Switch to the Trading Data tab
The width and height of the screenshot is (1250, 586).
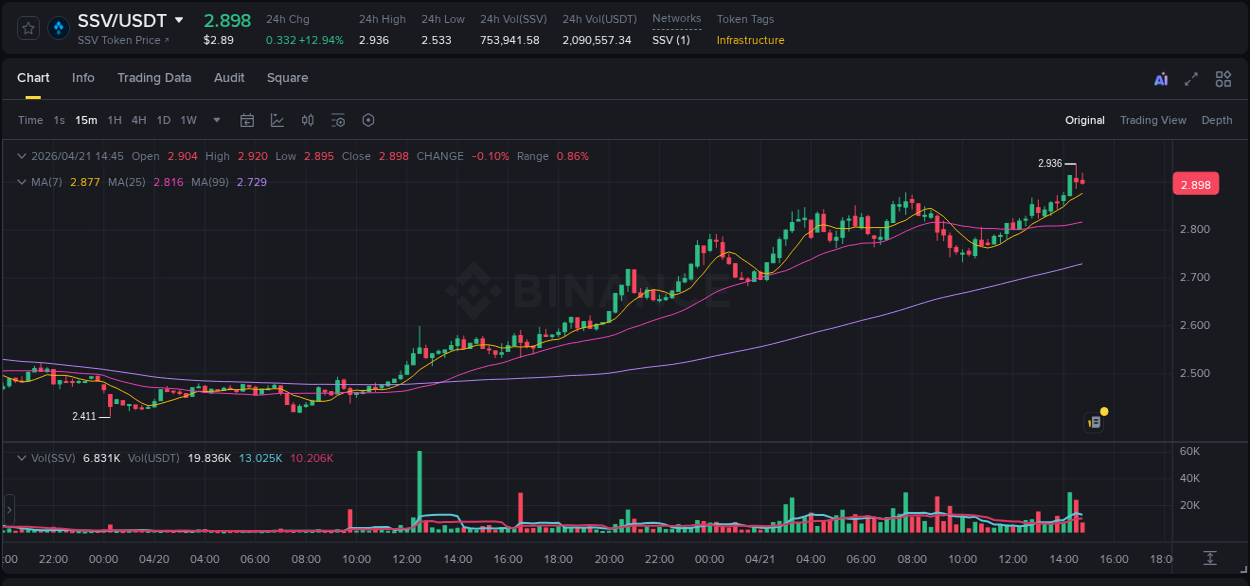click(154, 78)
